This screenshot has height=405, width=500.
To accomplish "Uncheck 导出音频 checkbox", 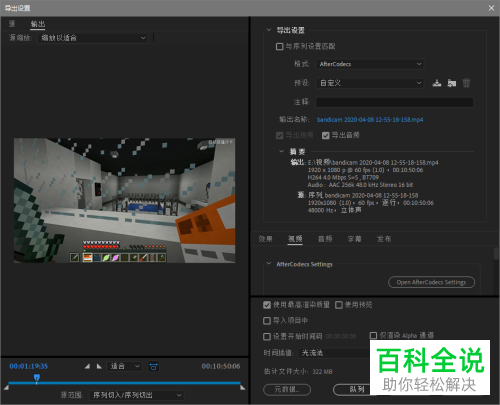I will coord(326,135).
